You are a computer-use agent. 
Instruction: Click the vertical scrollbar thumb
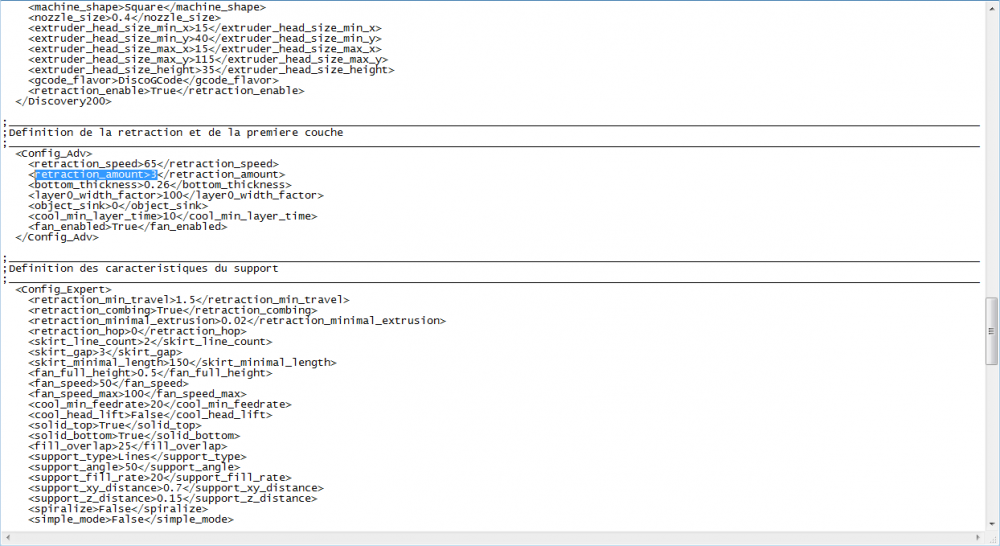[991, 331]
